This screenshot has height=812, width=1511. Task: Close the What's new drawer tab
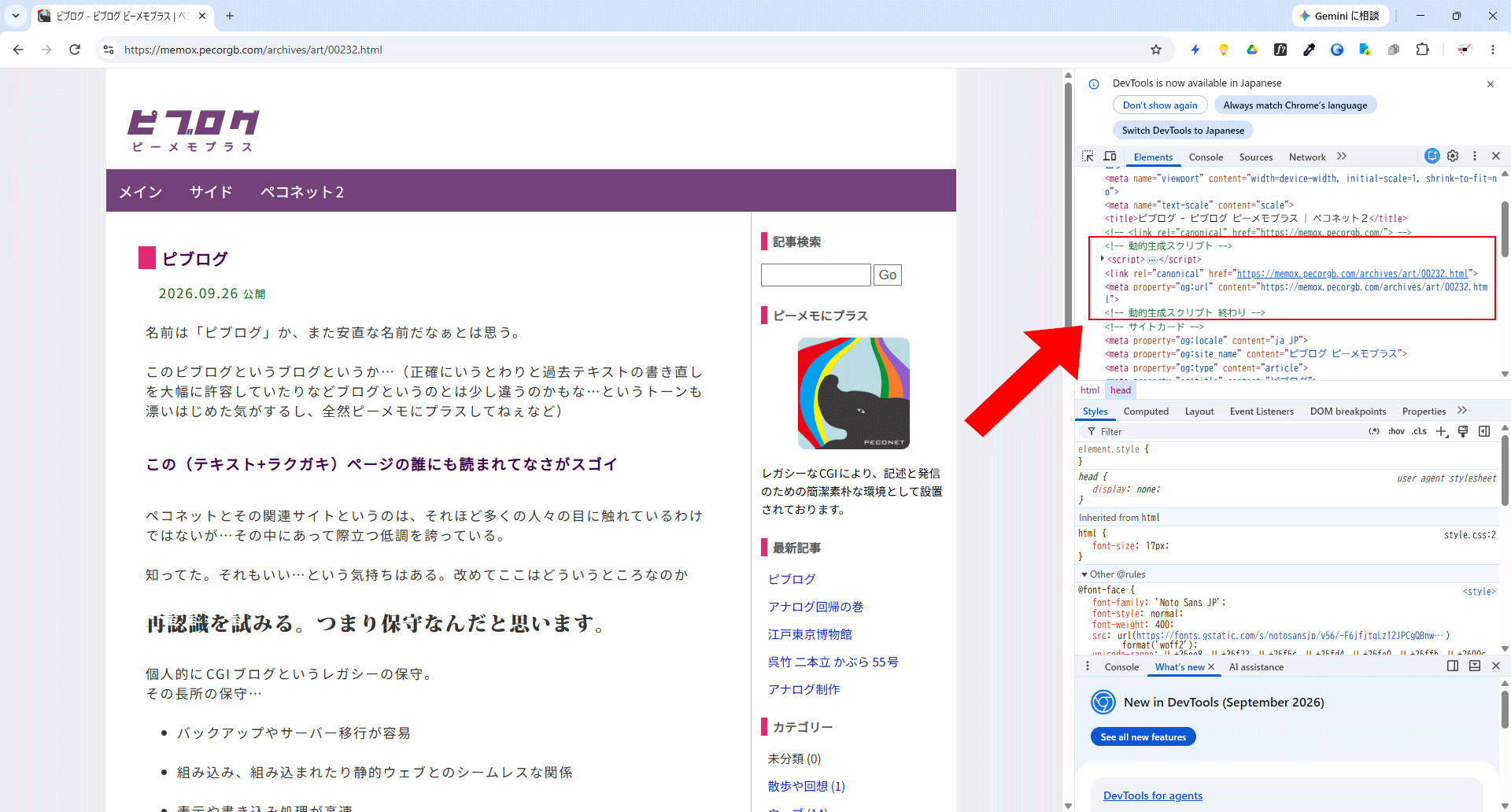point(1210,666)
